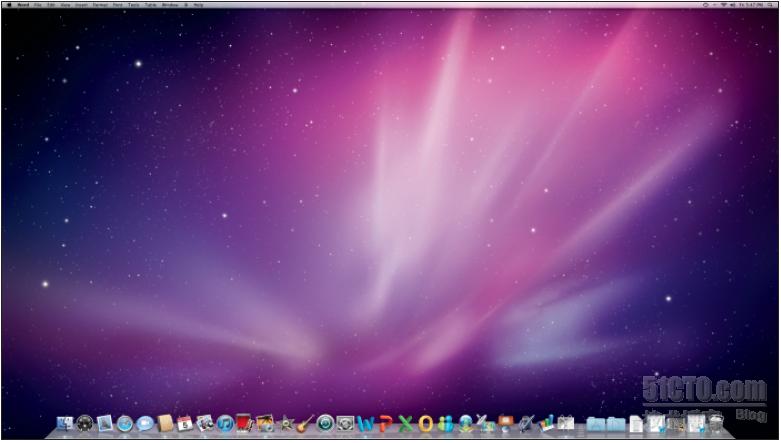Open the Table menu
This screenshot has width=781, height=443.
pos(150,5)
